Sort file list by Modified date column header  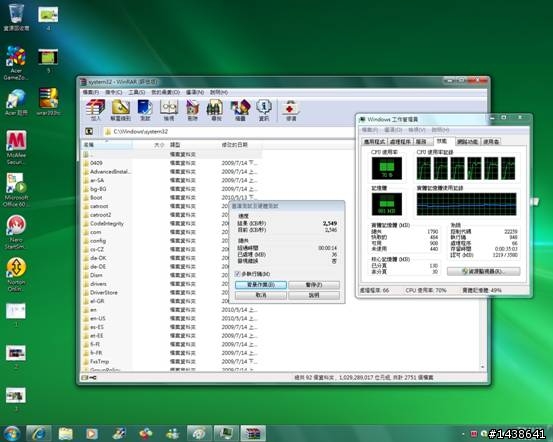pyautogui.click(x=240, y=145)
